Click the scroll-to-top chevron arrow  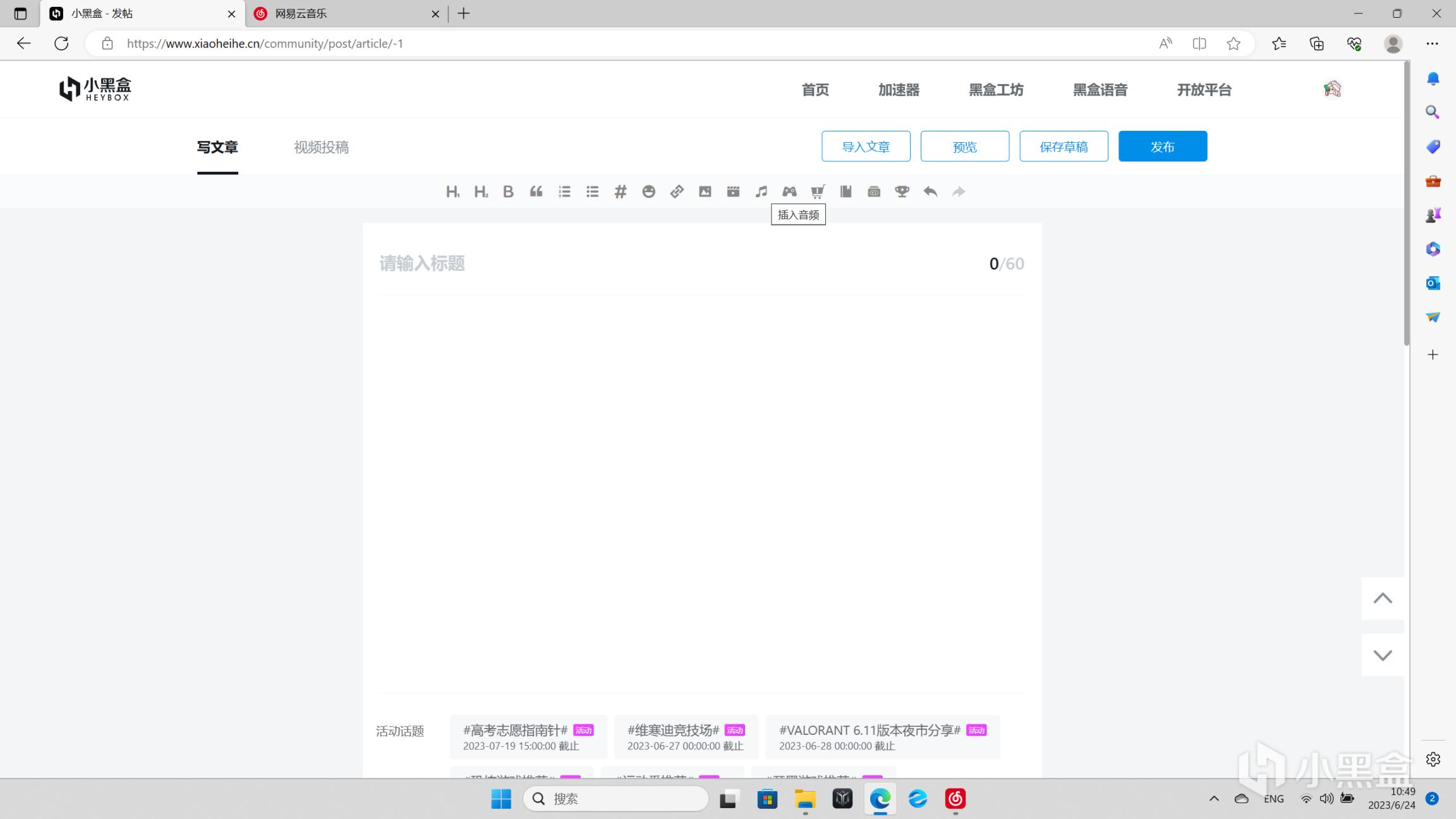1383,598
